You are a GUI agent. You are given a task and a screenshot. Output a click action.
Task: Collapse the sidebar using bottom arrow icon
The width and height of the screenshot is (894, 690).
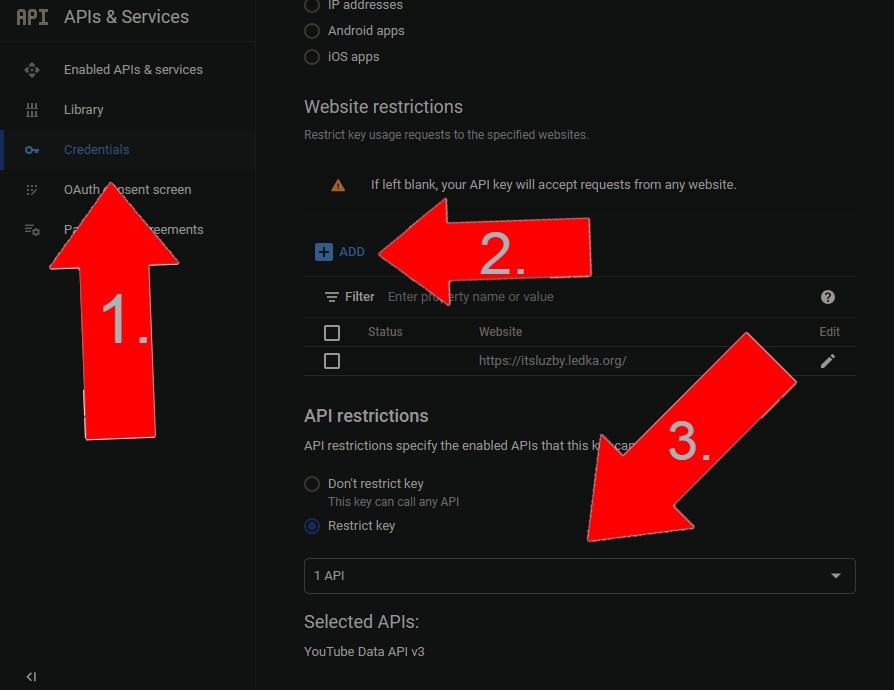31,677
